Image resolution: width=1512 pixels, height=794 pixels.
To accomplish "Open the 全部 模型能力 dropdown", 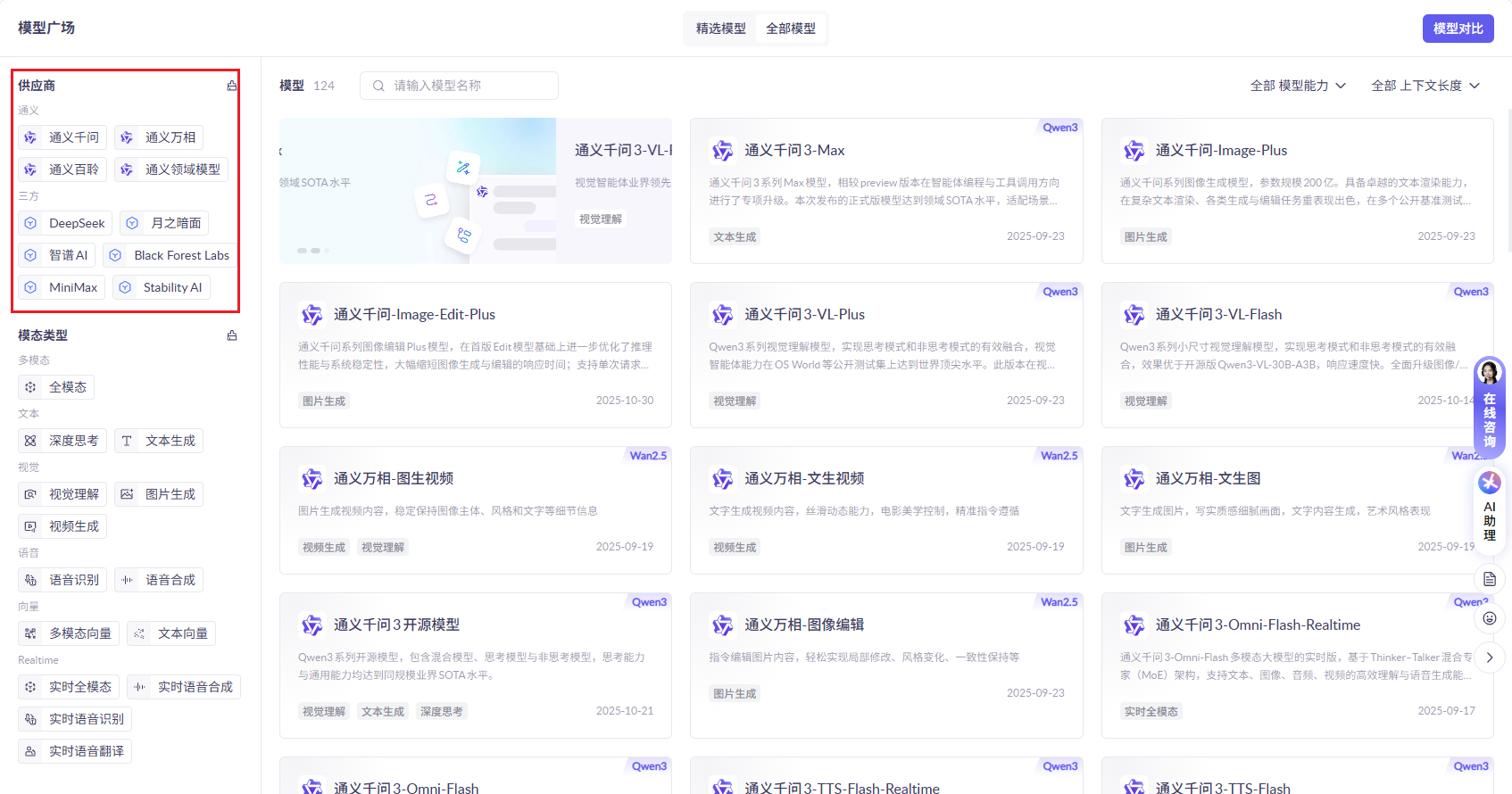I will pos(1298,86).
